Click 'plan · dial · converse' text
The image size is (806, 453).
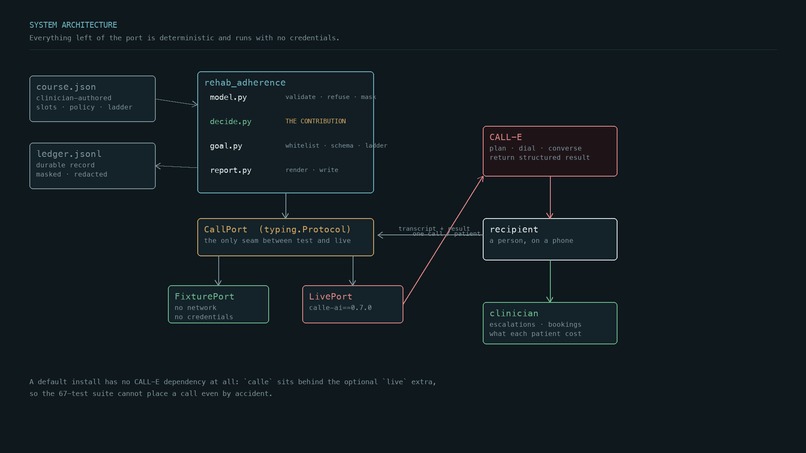pos(535,148)
